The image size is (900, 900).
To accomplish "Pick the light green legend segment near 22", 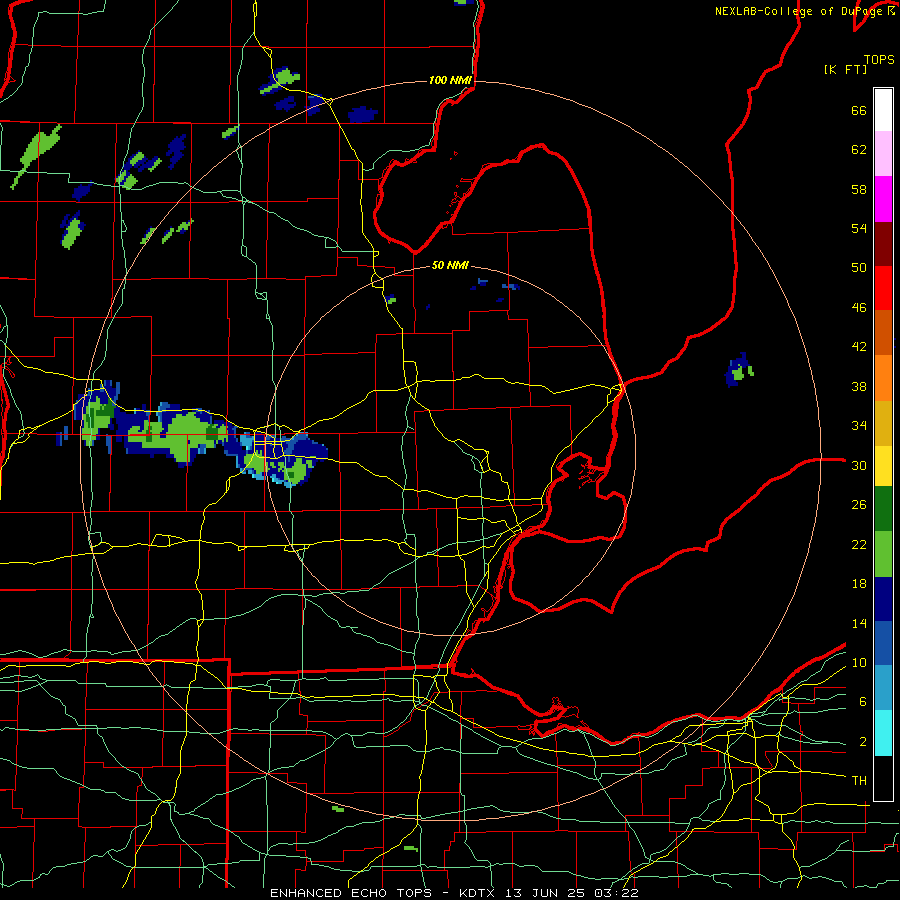I will click(883, 554).
